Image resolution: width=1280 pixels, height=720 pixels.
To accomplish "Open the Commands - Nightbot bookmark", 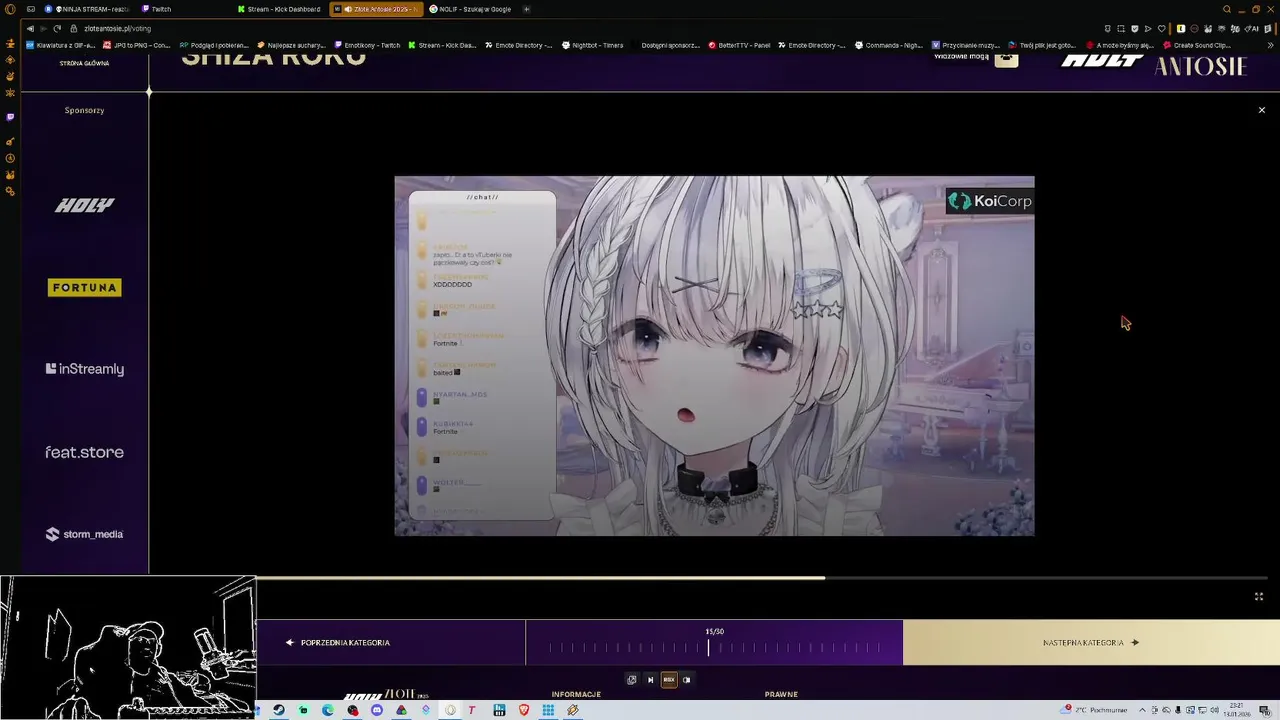I will point(889,45).
